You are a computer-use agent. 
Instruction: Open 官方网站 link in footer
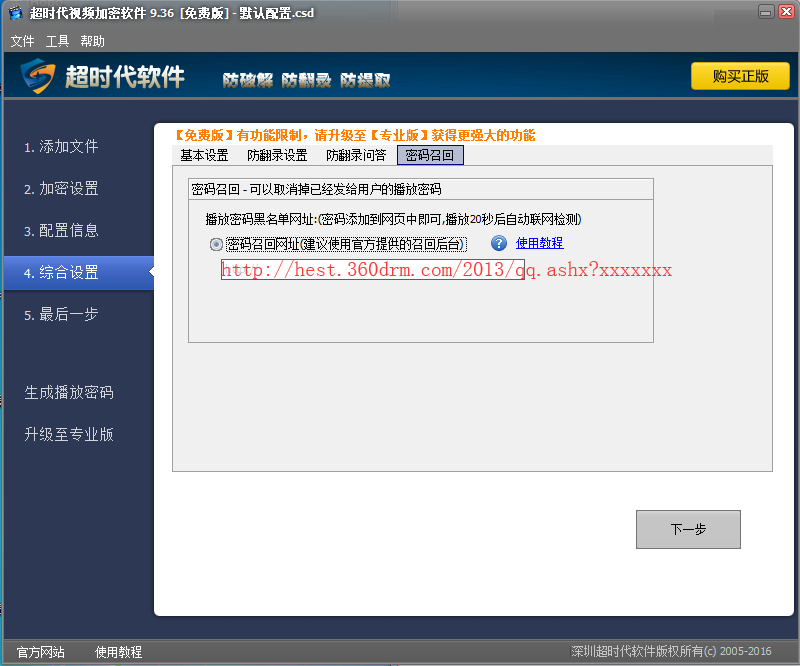40,652
